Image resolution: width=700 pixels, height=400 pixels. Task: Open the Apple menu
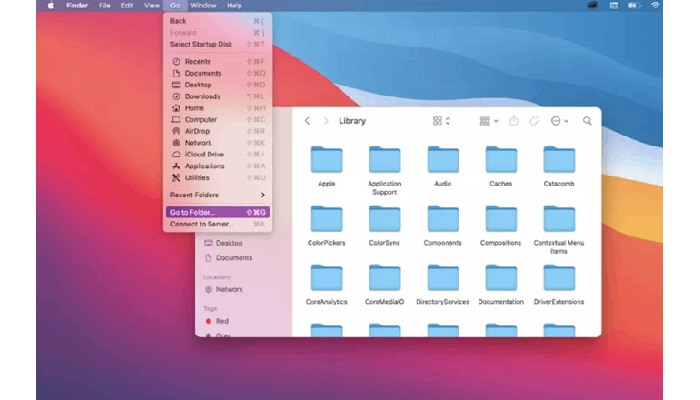[51, 5]
